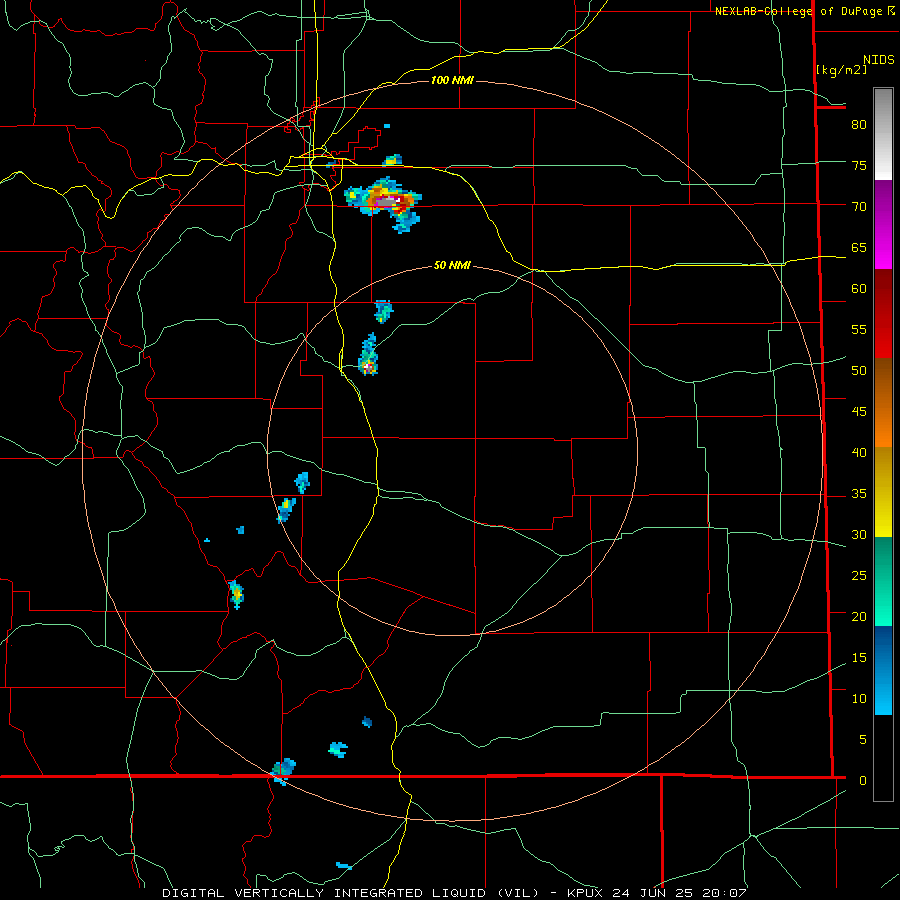Click the NIDS label above color bar

[878, 60]
